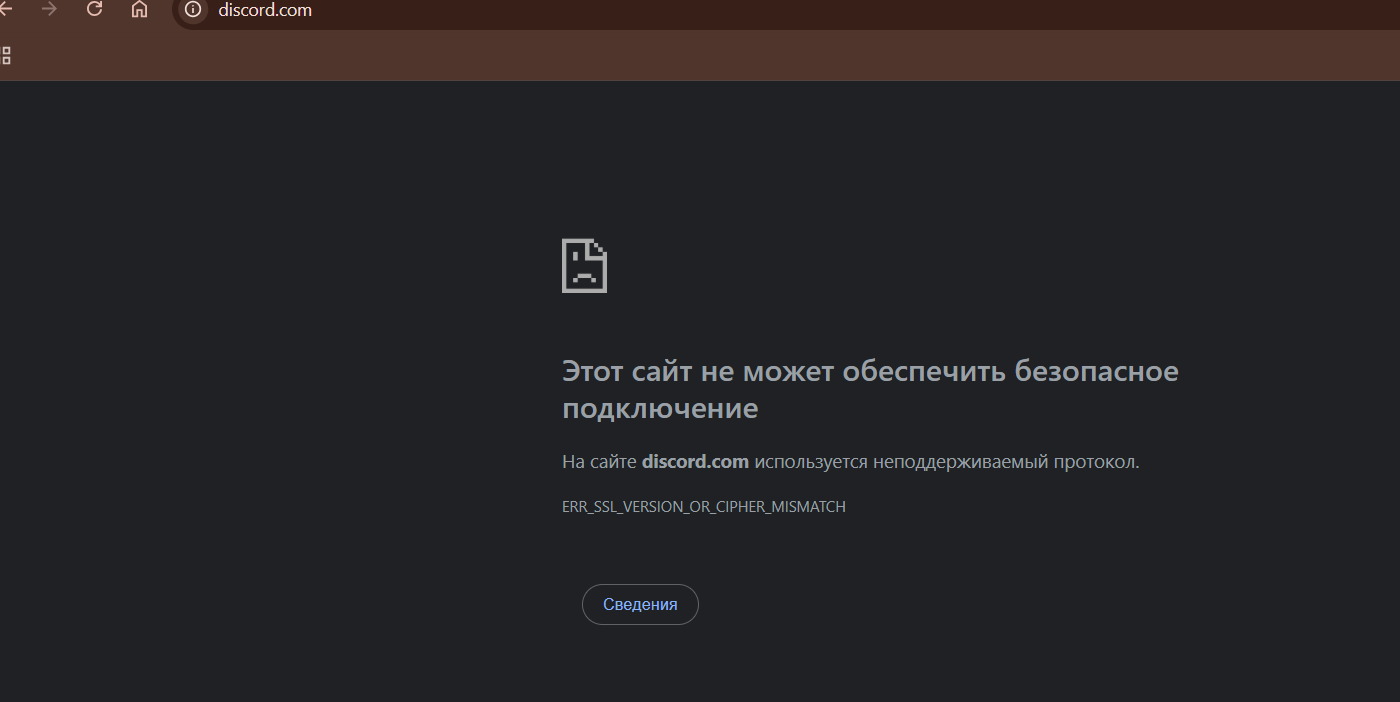1400x702 pixels.
Task: Open site information icon beside discord.com
Action: [193, 10]
